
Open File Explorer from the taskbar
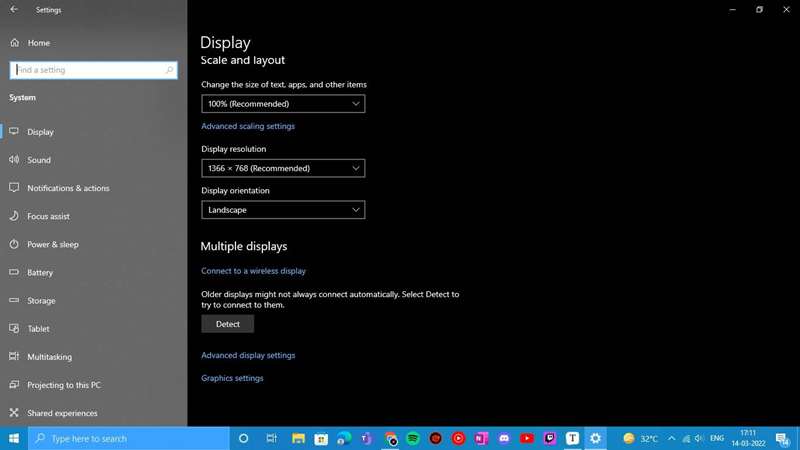point(298,438)
